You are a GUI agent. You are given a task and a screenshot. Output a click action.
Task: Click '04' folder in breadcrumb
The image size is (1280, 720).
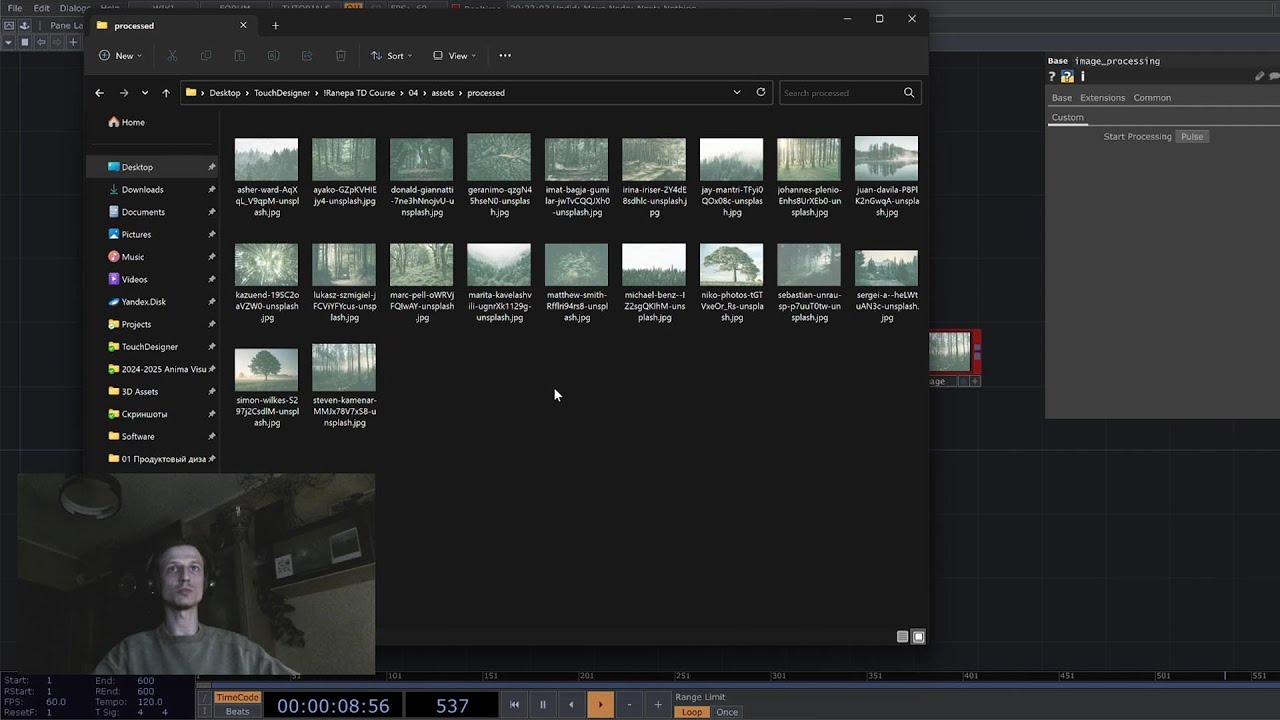click(x=413, y=93)
